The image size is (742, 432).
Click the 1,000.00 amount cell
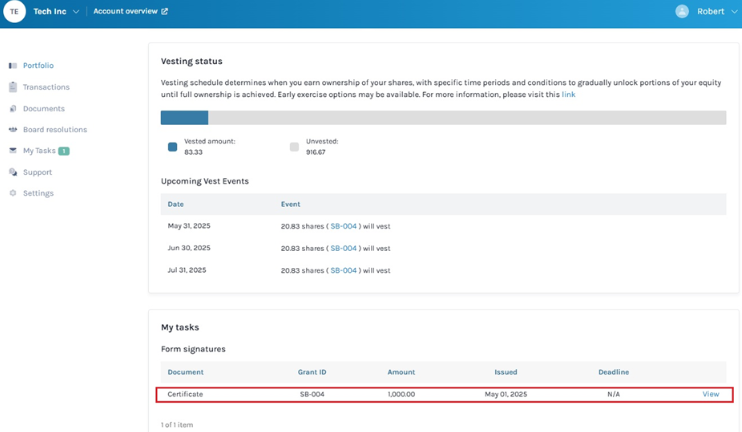pyautogui.click(x=401, y=394)
